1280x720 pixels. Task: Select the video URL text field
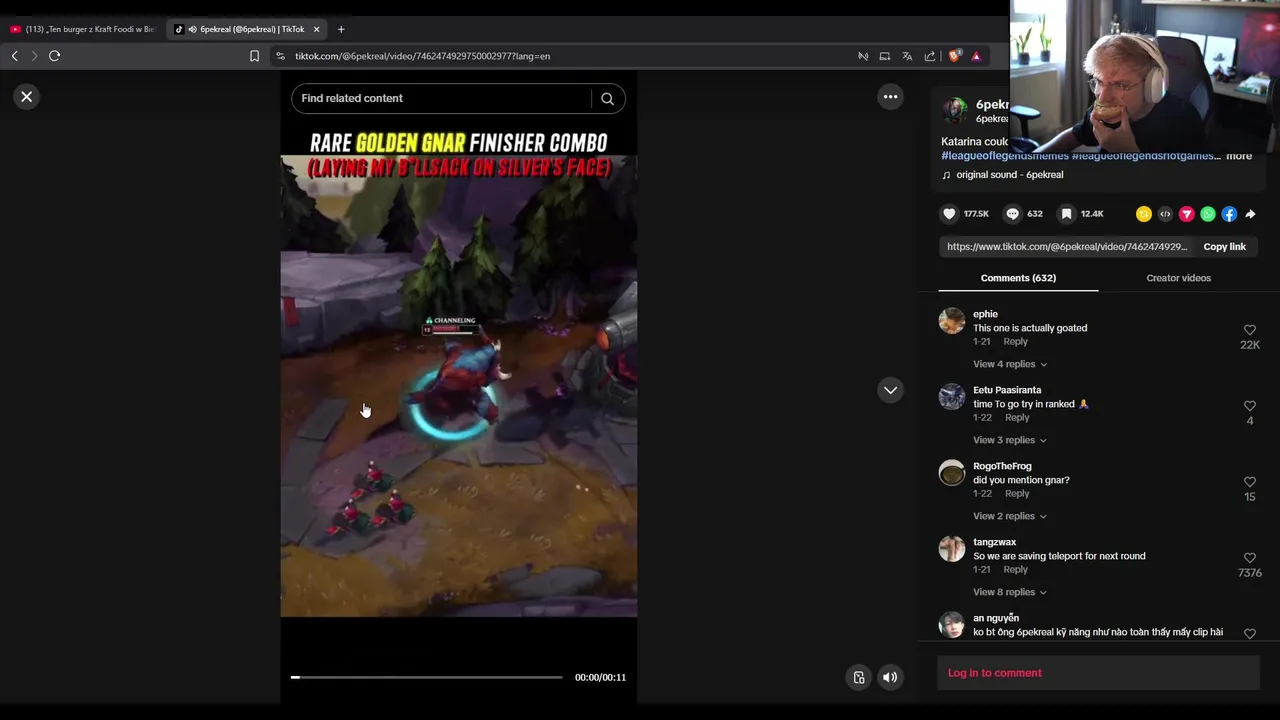click(x=1067, y=247)
